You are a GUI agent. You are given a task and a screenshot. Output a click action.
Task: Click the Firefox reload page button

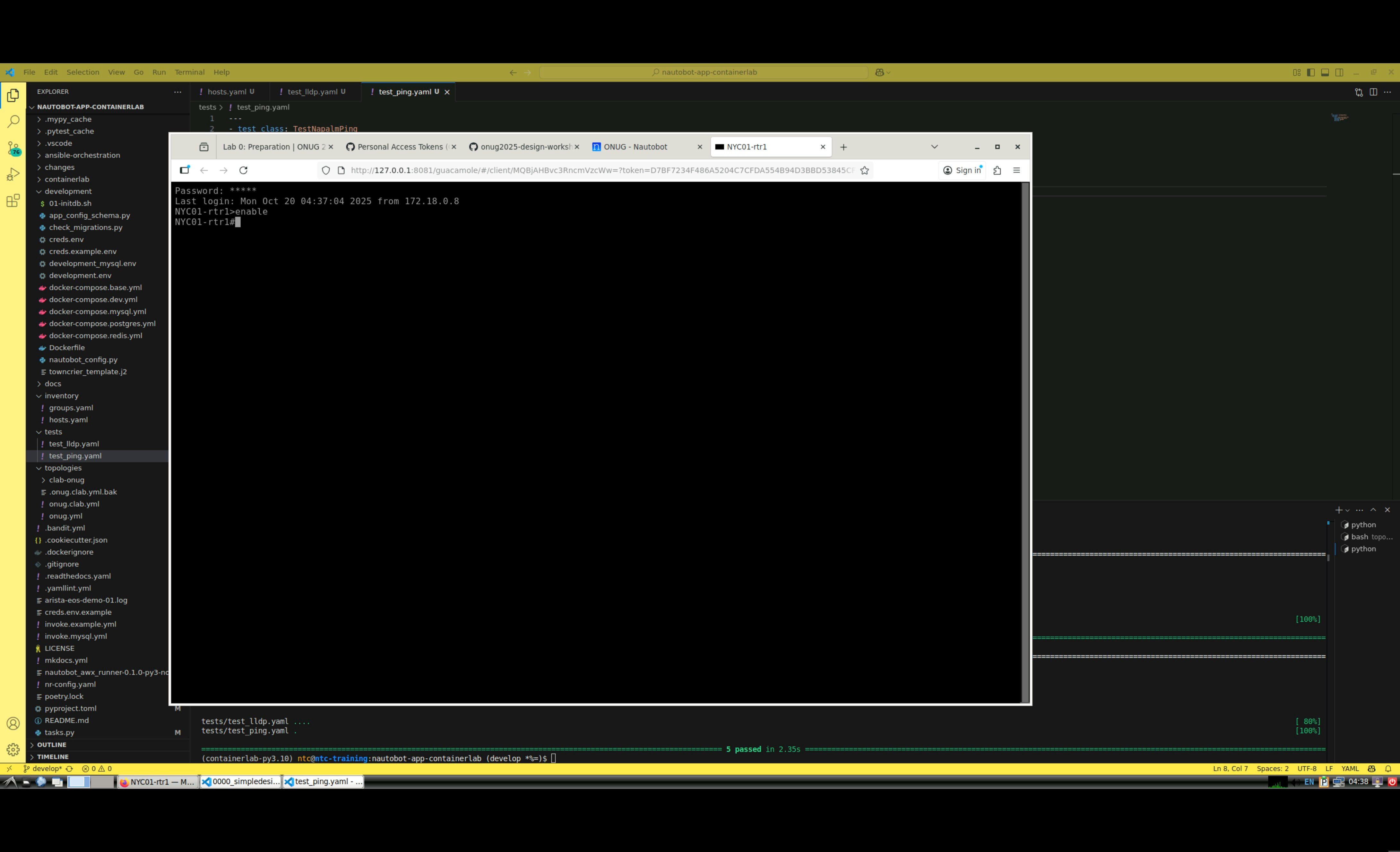[x=243, y=170]
